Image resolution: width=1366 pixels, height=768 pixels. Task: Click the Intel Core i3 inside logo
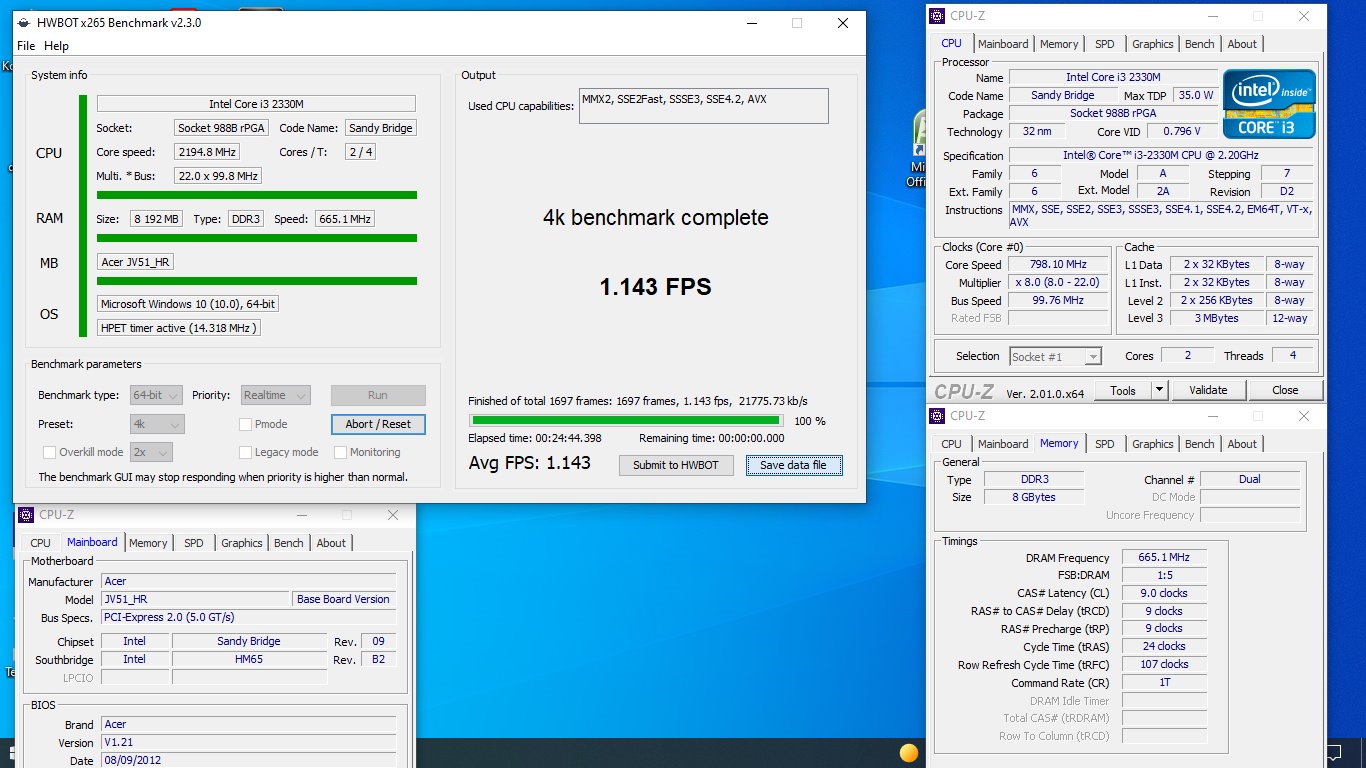tap(1269, 104)
